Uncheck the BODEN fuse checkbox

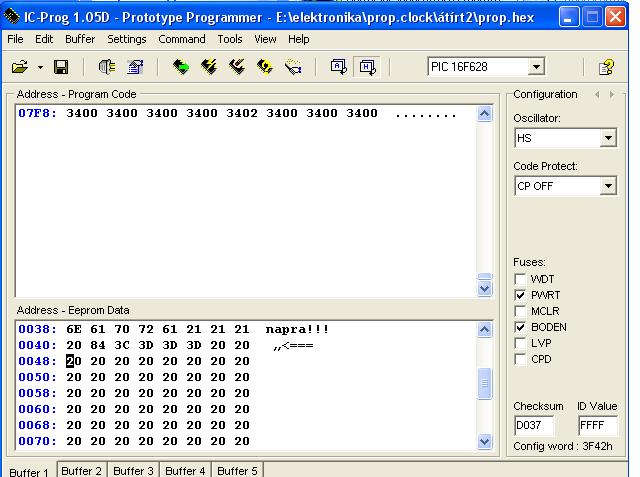(x=520, y=327)
